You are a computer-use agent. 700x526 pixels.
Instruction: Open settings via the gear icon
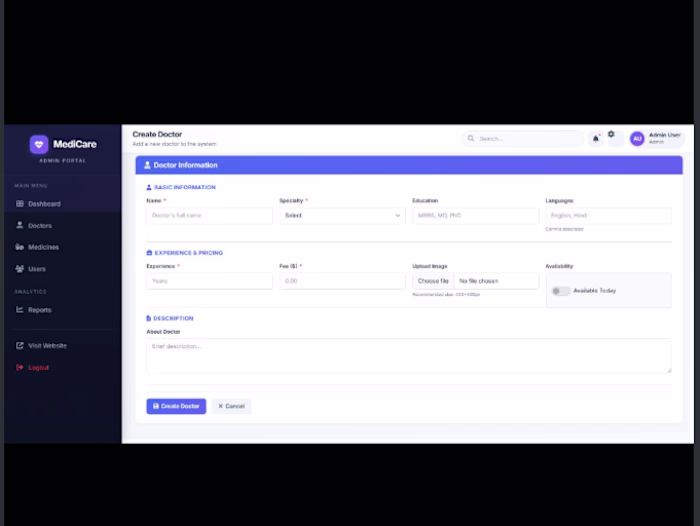611,134
